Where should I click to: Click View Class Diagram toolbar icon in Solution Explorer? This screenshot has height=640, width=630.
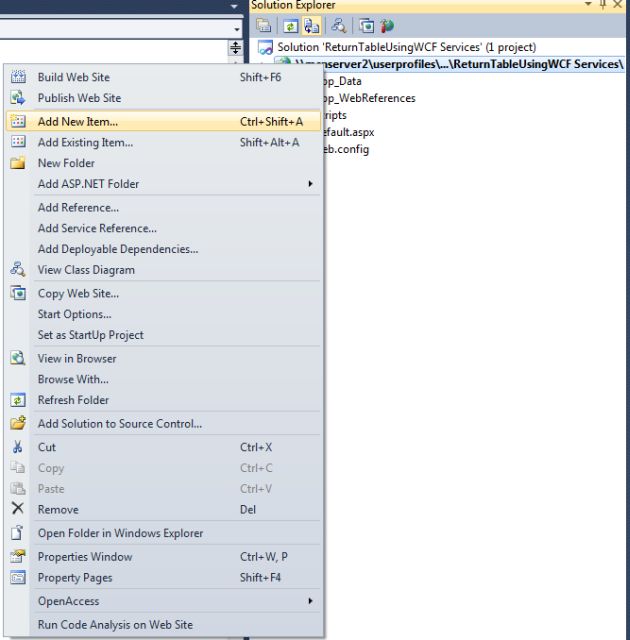pyautogui.click(x=339, y=26)
